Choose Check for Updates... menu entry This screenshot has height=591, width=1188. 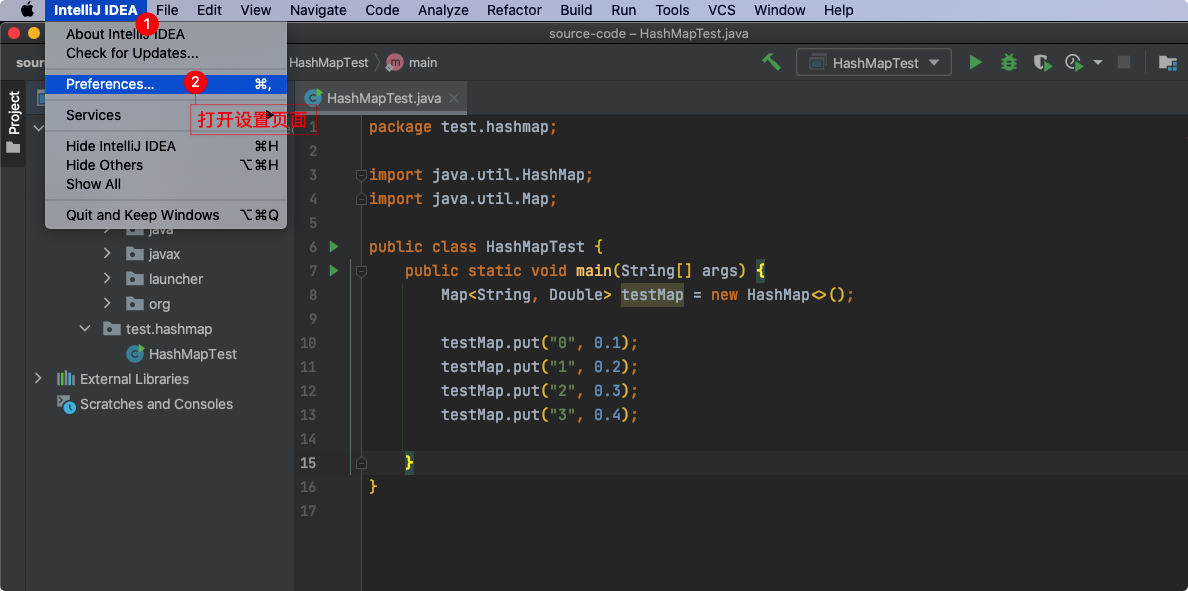[166, 54]
